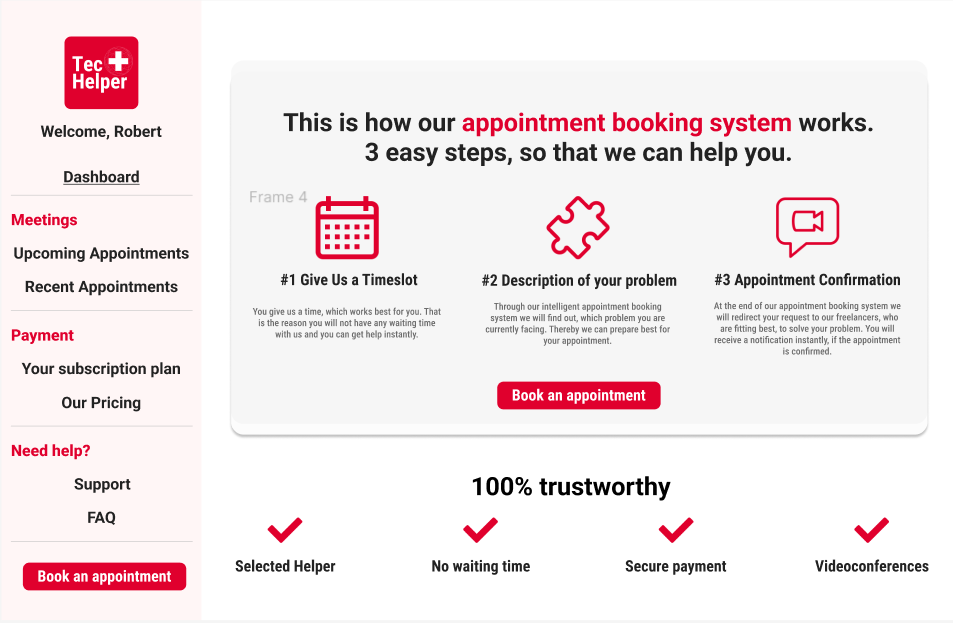Click checkmark above Videoconferences

click(872, 530)
